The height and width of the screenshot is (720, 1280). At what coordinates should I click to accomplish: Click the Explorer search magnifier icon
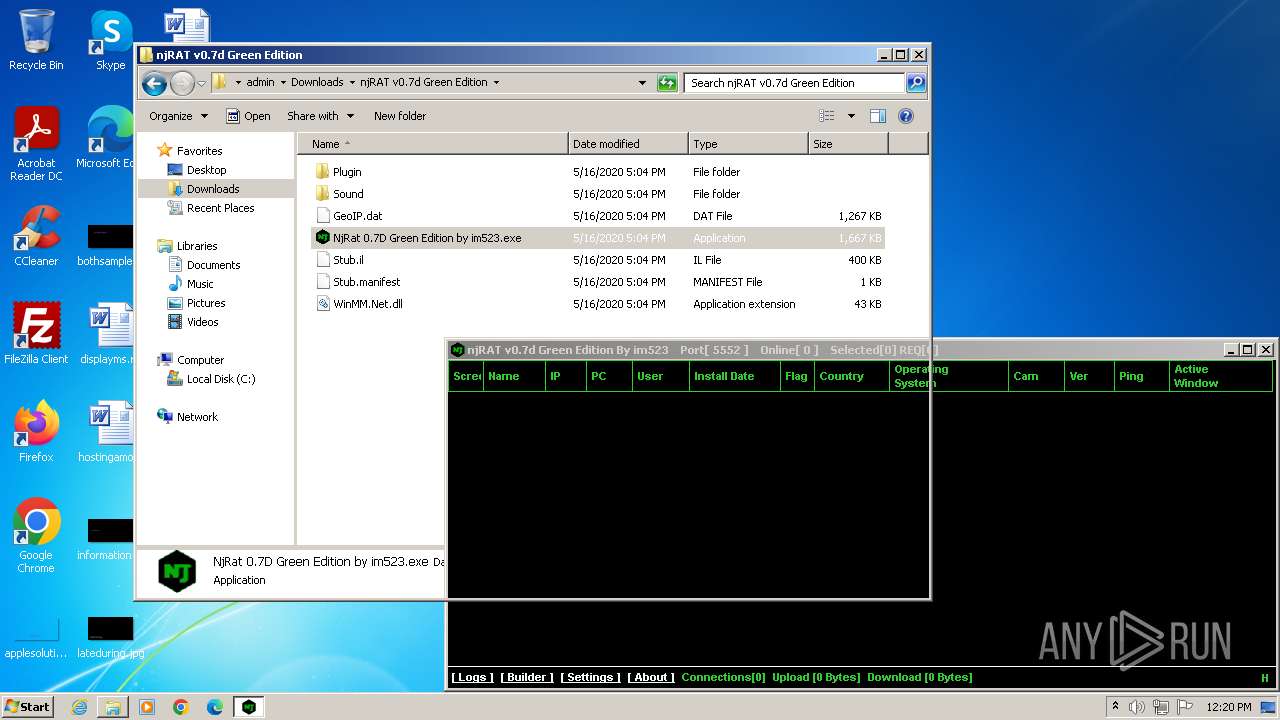coord(916,83)
